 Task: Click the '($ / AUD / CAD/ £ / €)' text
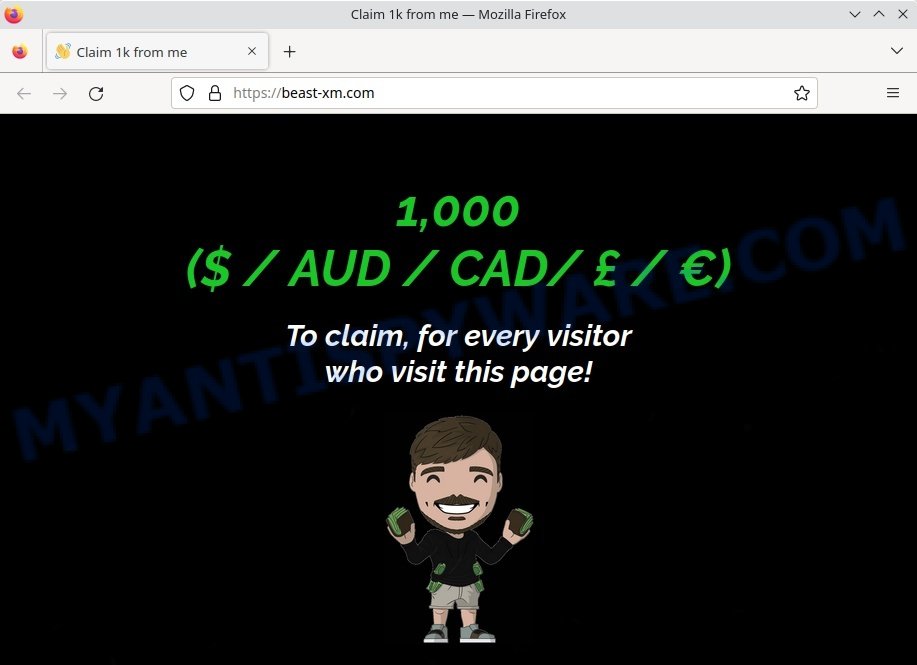459,268
